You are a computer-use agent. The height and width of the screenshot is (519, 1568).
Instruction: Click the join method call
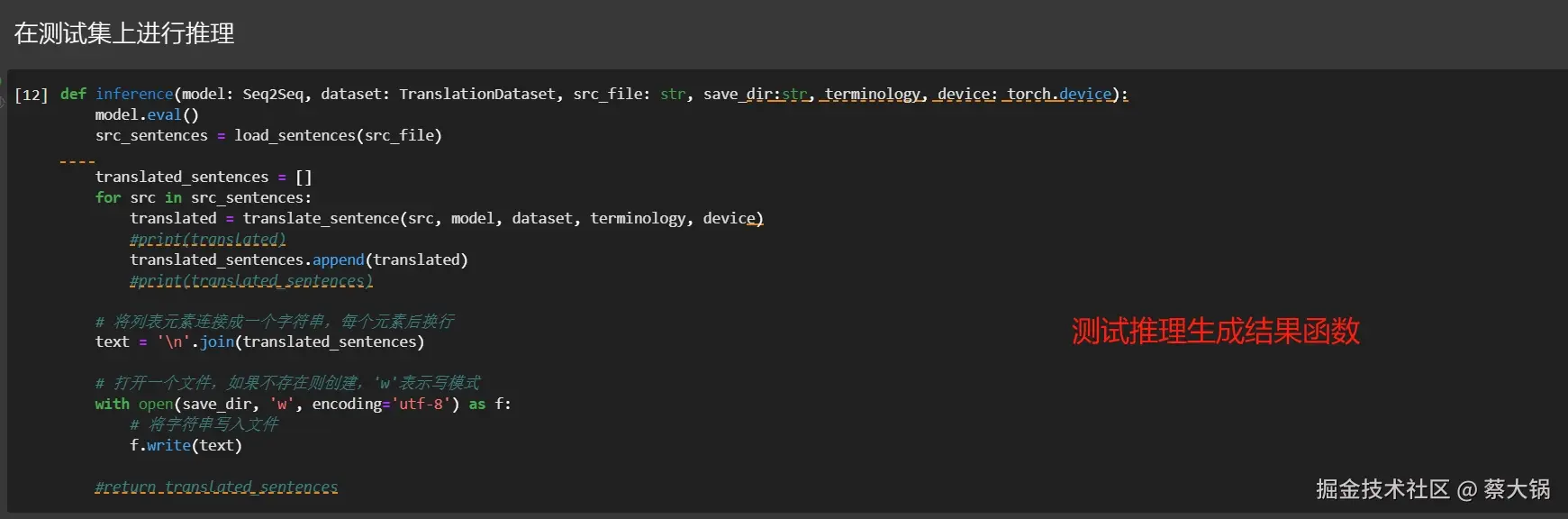click(217, 341)
